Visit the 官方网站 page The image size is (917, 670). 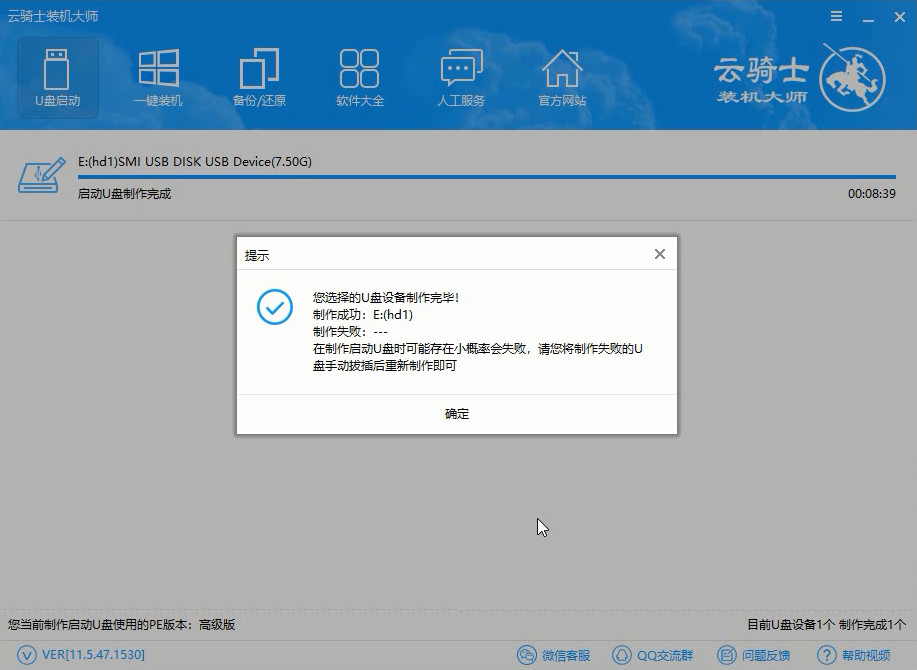coord(563,75)
